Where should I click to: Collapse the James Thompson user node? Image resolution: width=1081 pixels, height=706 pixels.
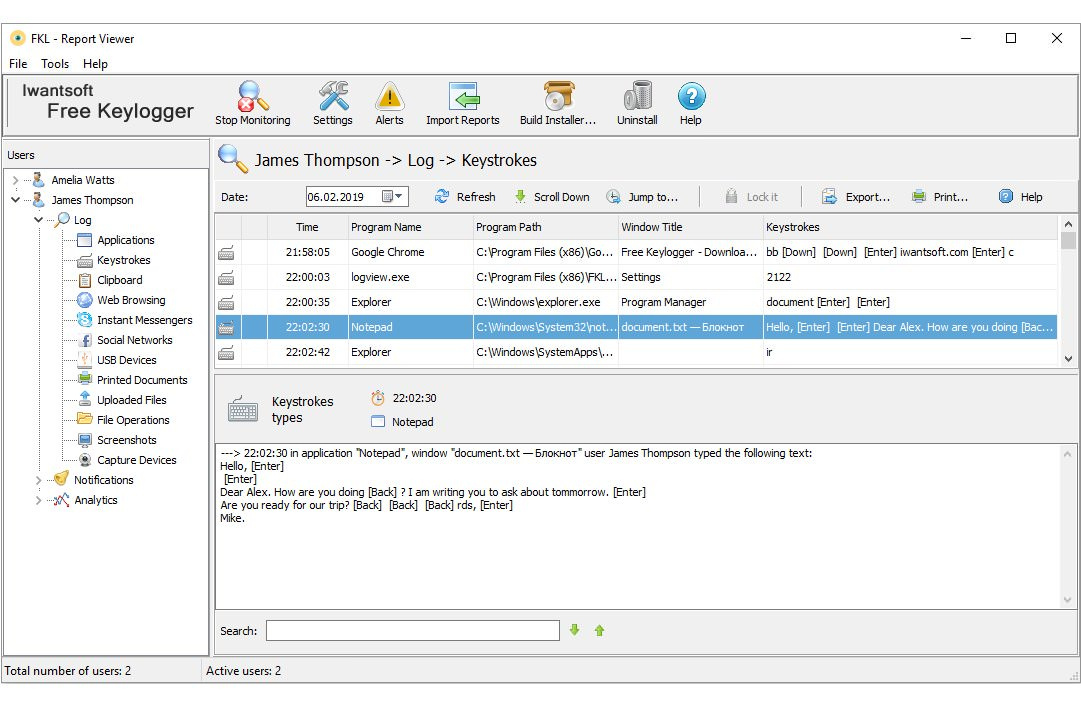[16, 201]
